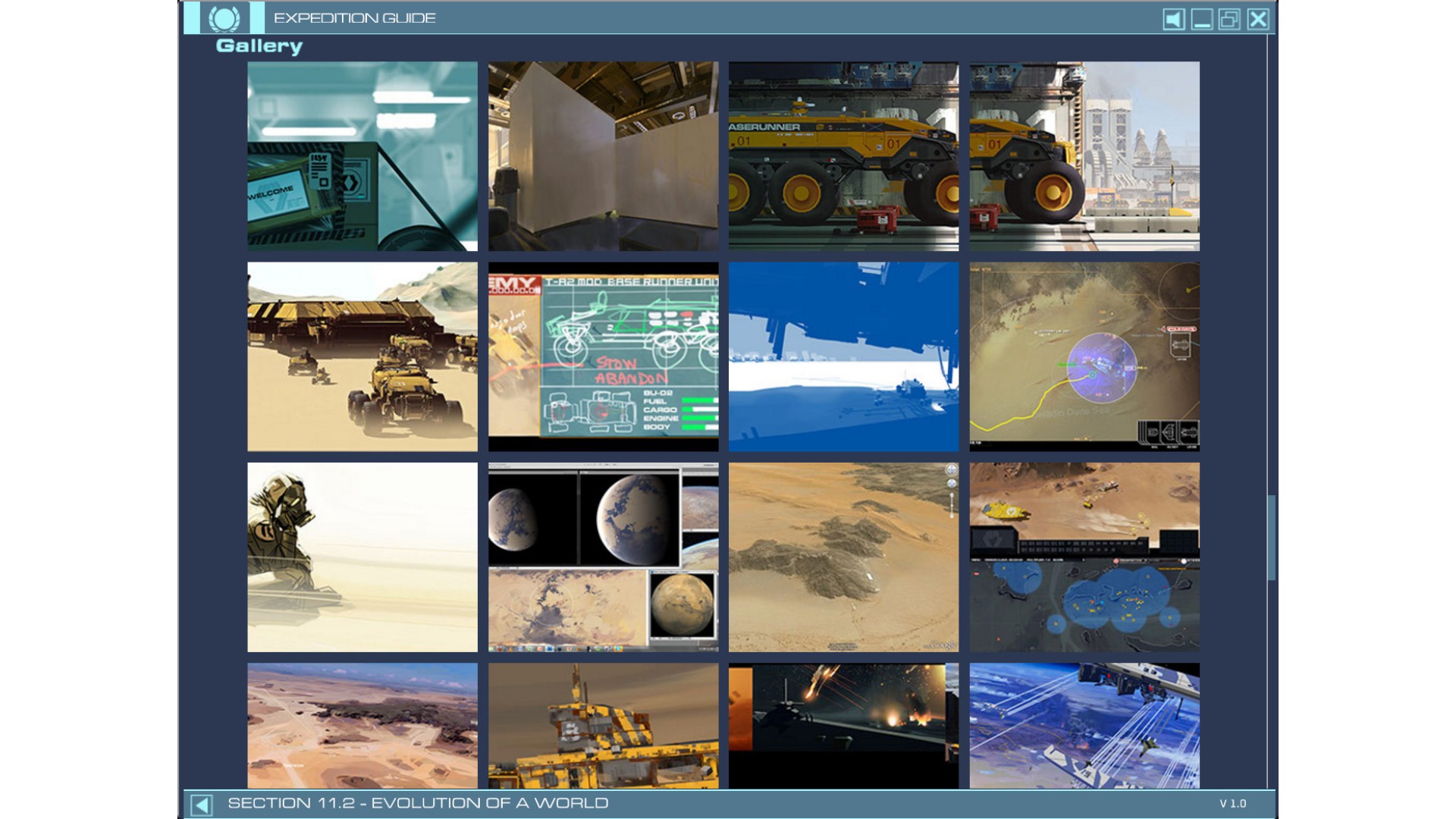Image resolution: width=1456 pixels, height=819 pixels.
Task: View gas-masked soldier sketch thumbnail
Action: (x=362, y=557)
